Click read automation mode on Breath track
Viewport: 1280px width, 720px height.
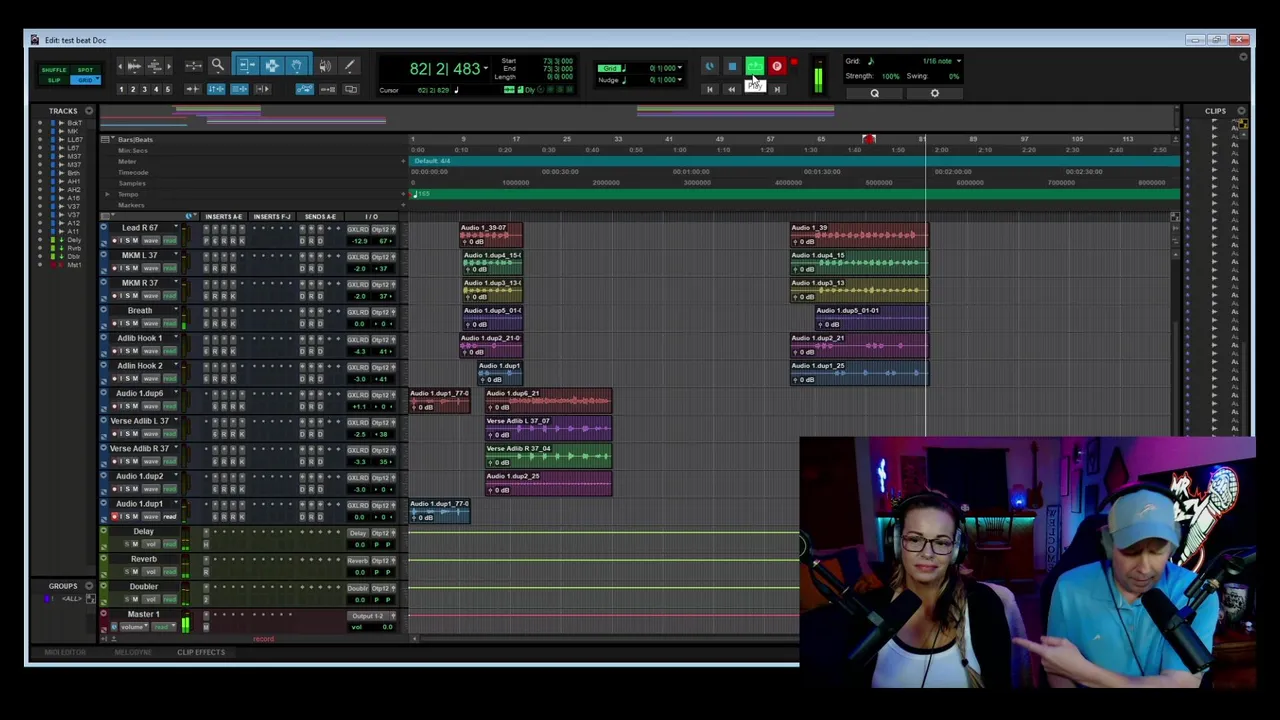click(170, 323)
